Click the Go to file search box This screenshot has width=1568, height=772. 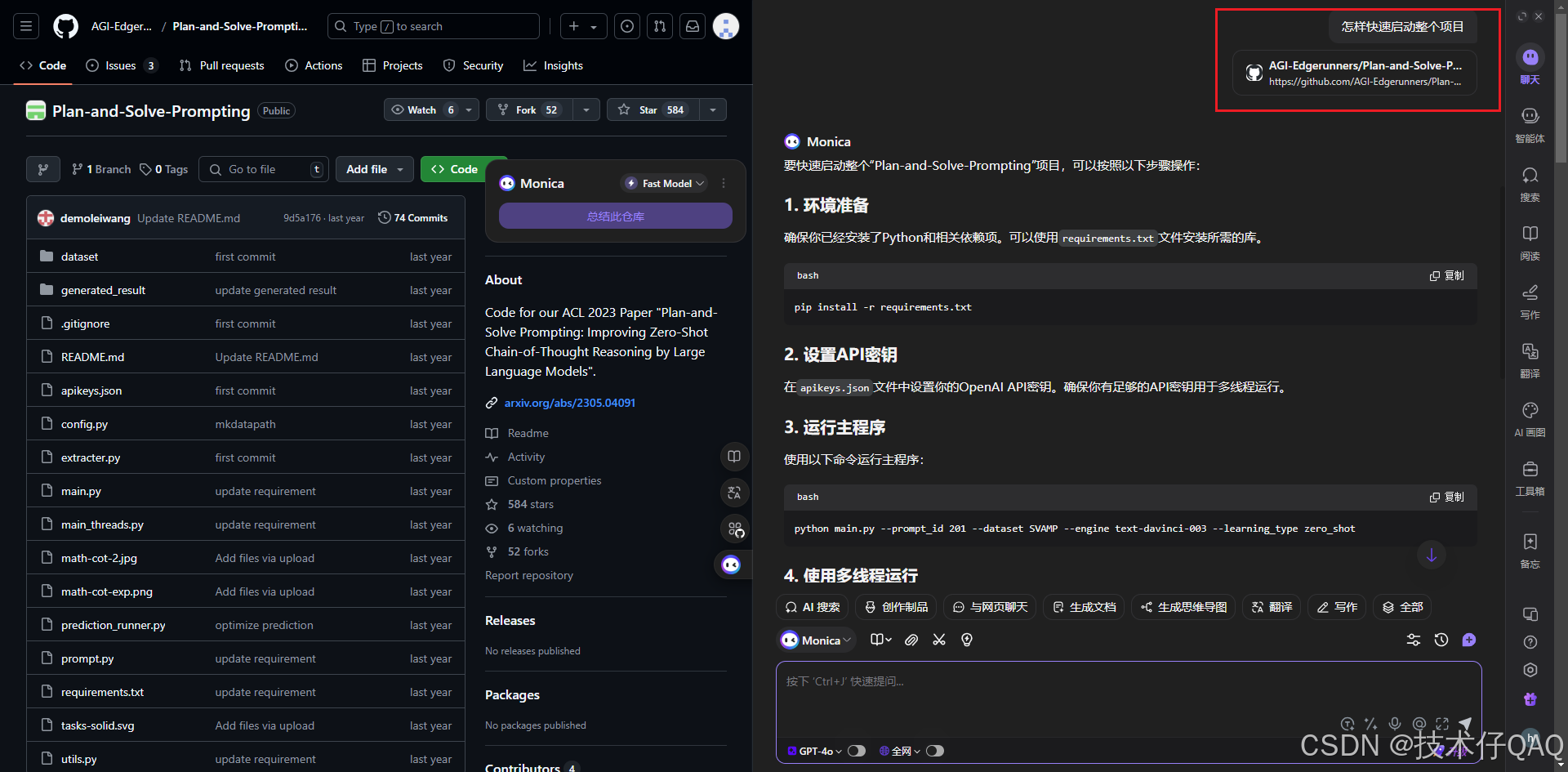[x=264, y=169]
